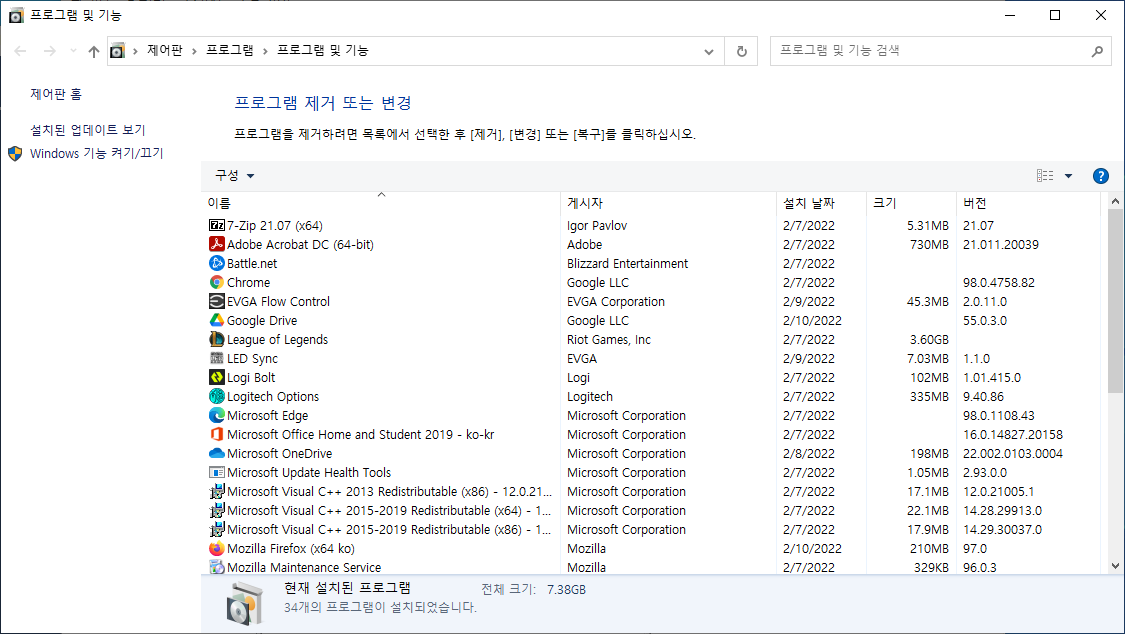Click the scrollbar up arrow
The image size is (1125, 634).
pos(1115,202)
